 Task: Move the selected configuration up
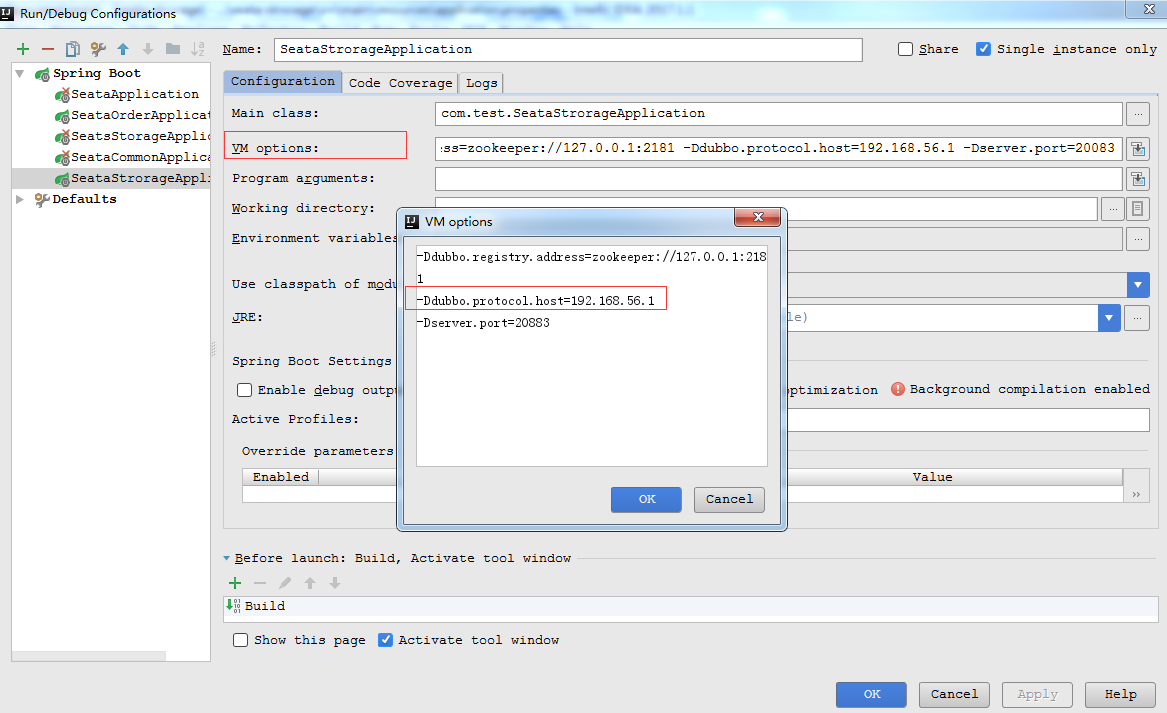pyautogui.click(x=122, y=48)
